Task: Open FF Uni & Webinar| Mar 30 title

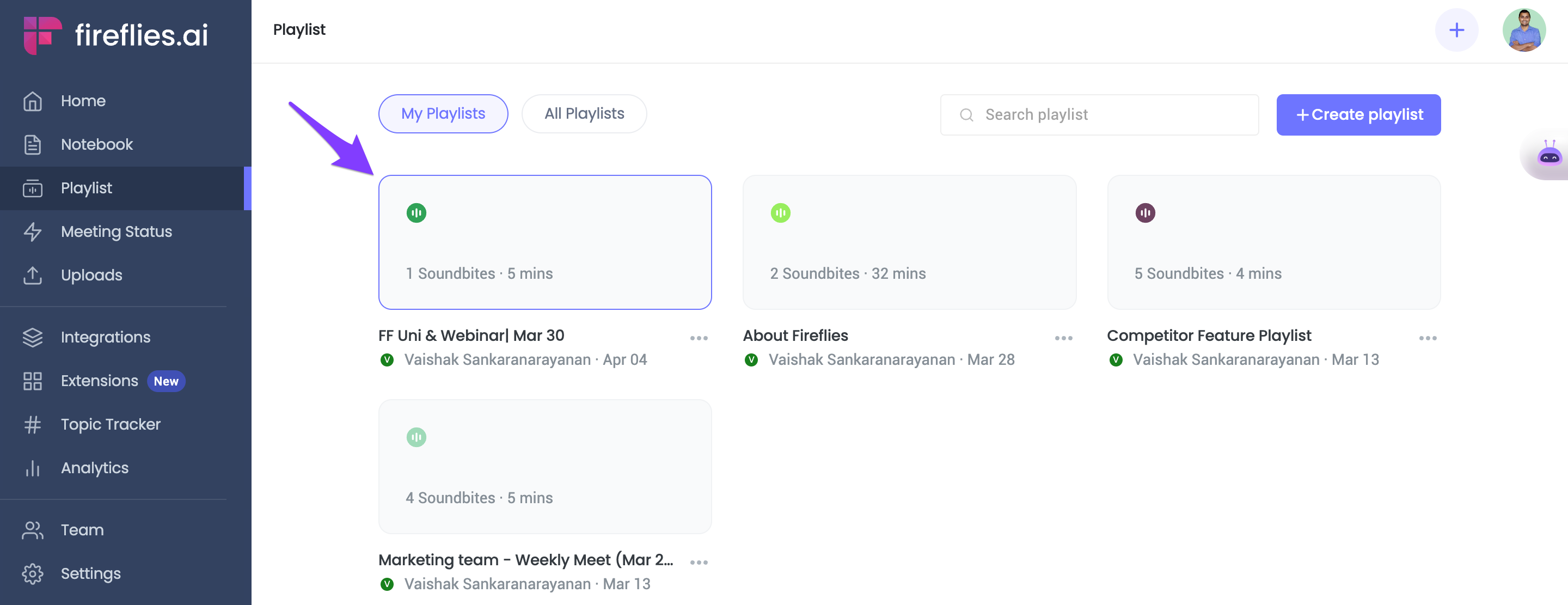Action: coord(471,336)
